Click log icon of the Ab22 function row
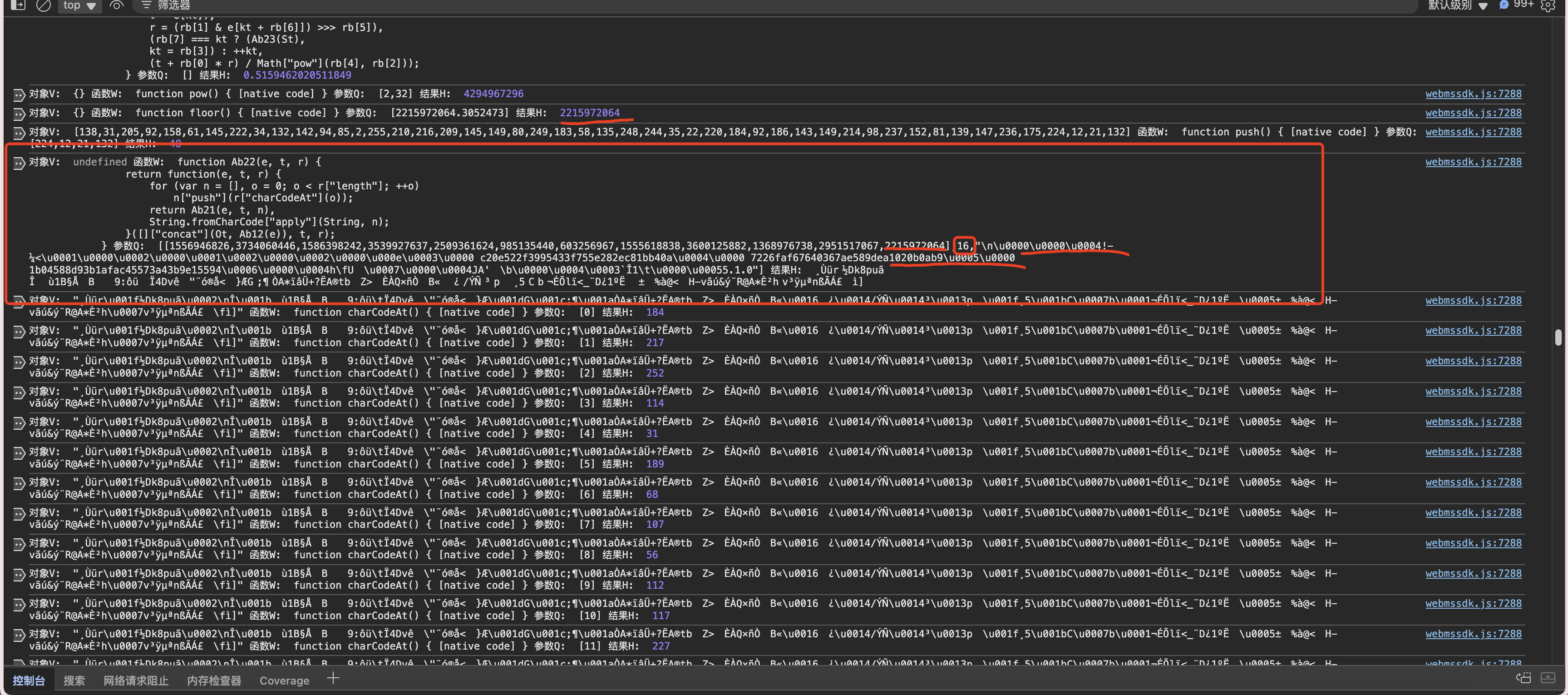This screenshot has width=1568, height=695. 19,163
